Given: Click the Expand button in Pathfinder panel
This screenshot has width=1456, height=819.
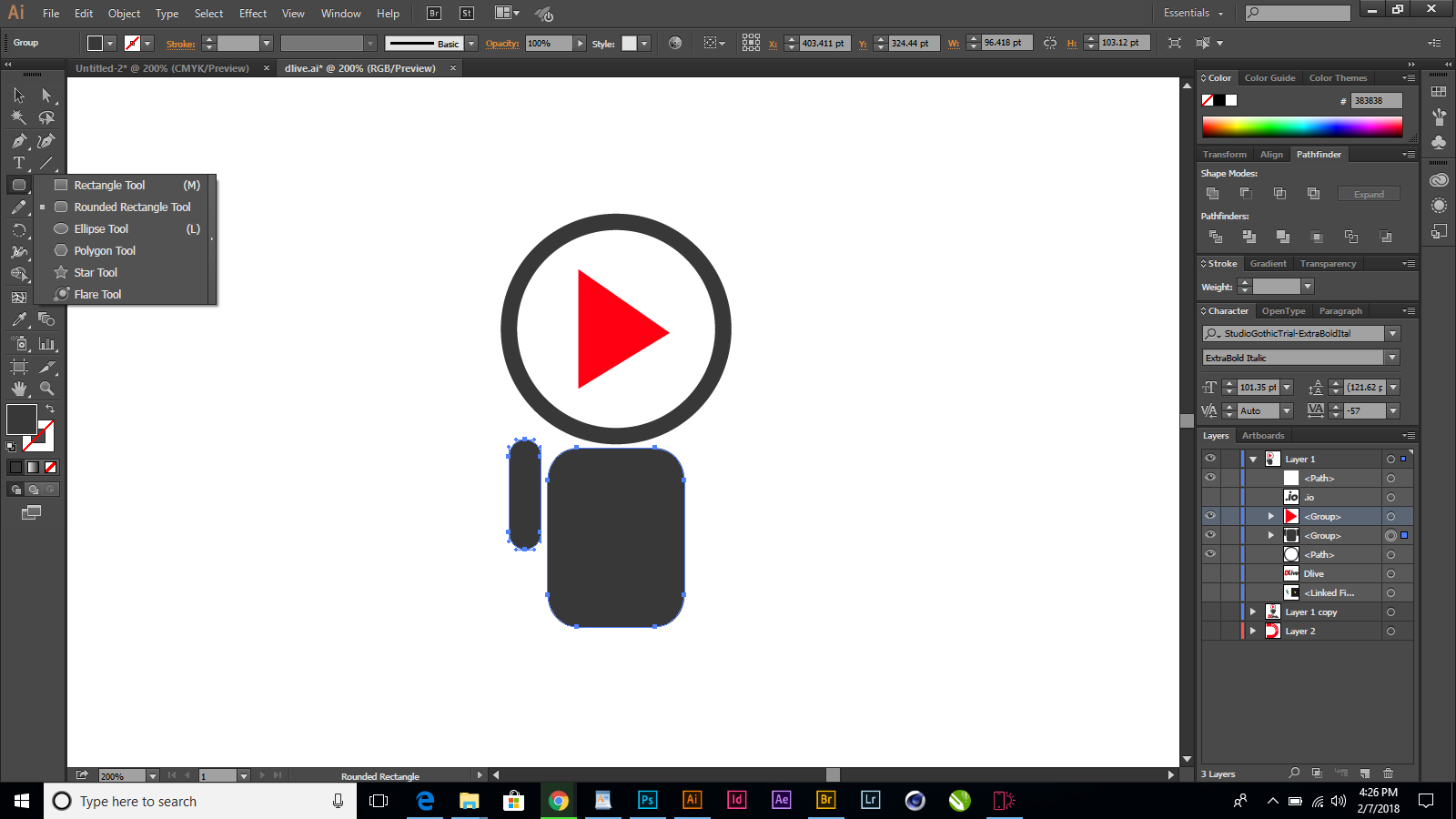Looking at the screenshot, I should 1369,193.
